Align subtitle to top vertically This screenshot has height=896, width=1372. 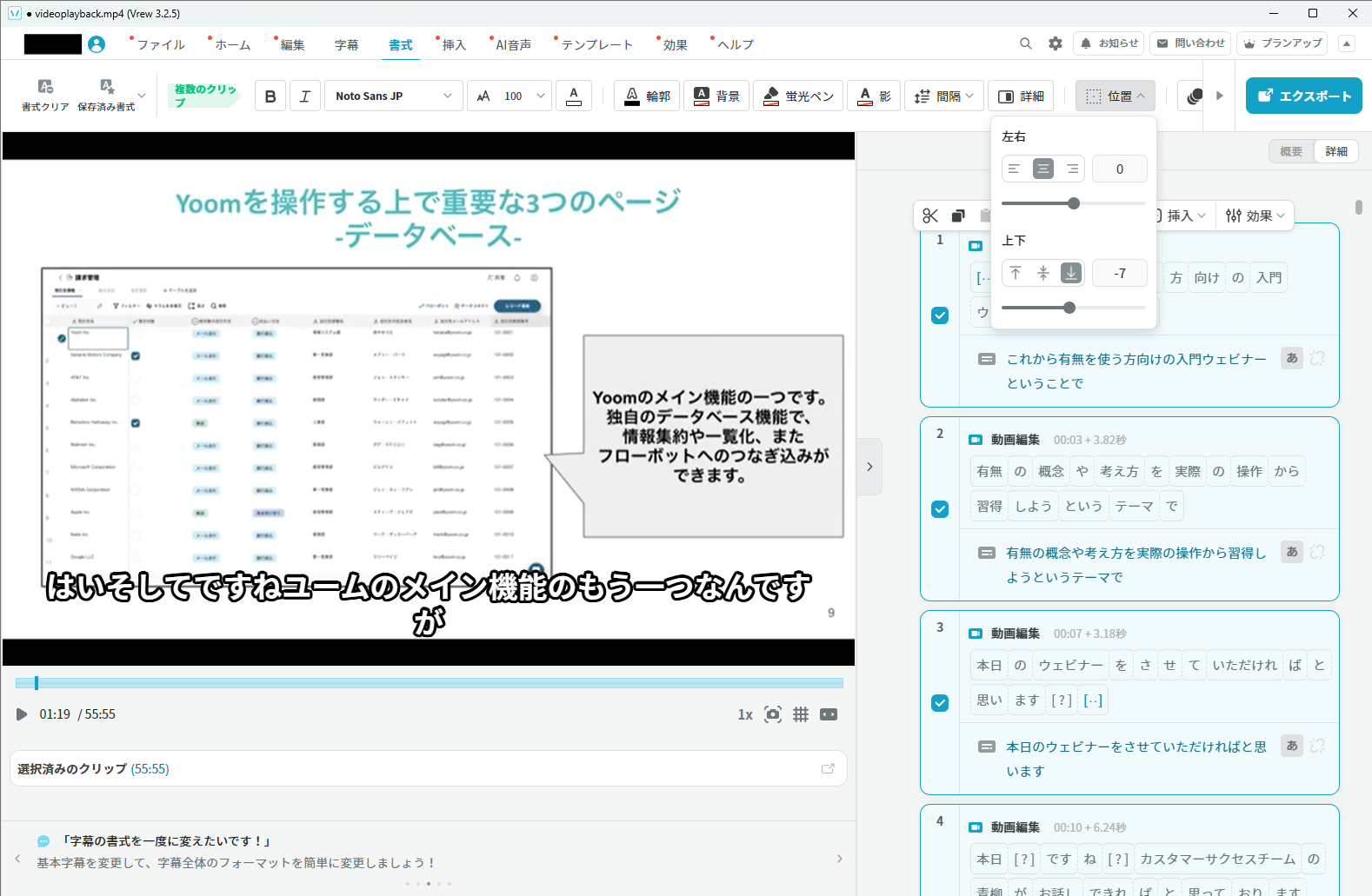pyautogui.click(x=1016, y=273)
